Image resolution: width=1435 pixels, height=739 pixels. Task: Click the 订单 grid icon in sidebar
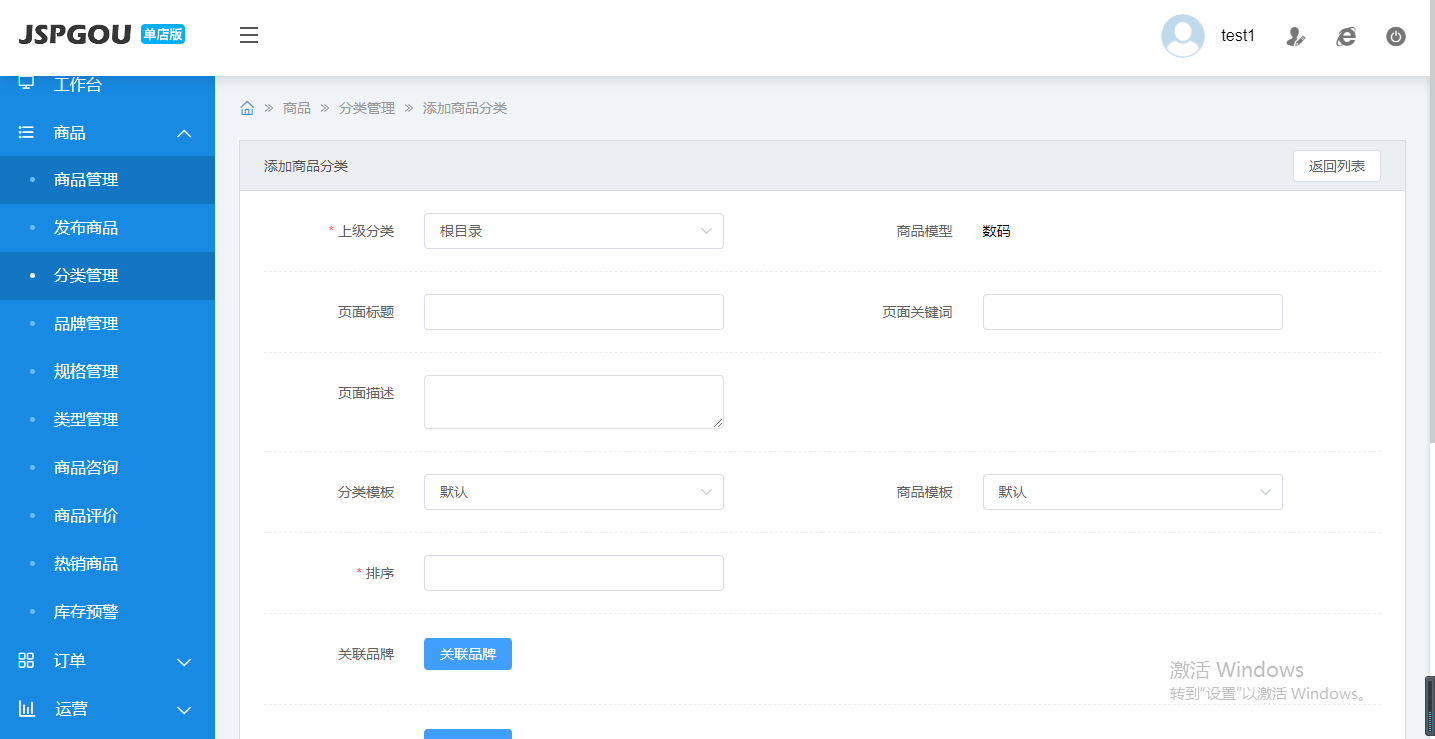(x=27, y=661)
